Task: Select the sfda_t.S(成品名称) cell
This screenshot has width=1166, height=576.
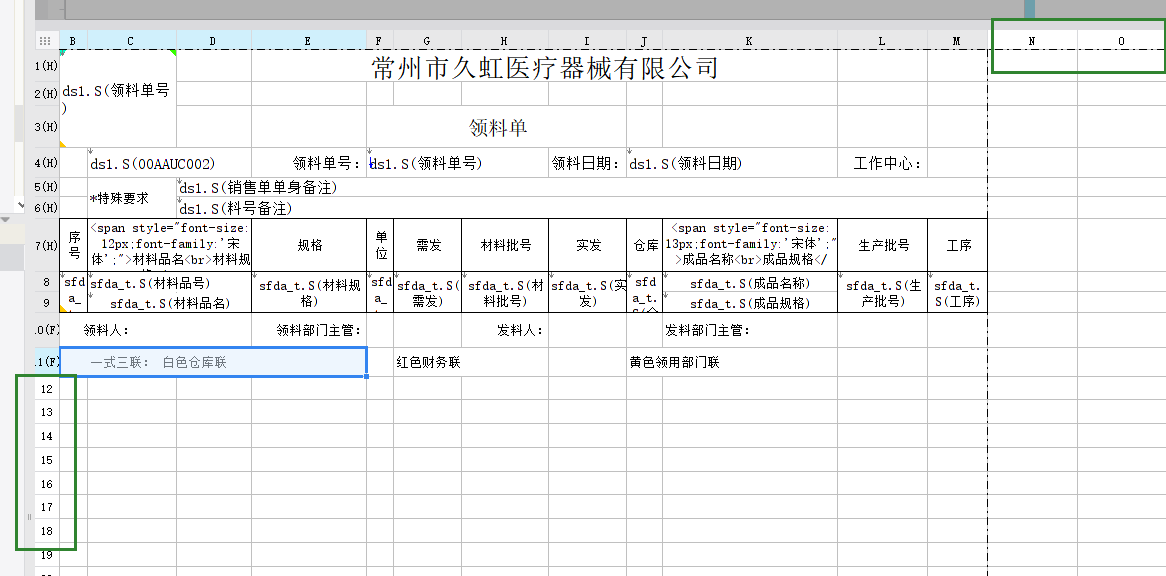Action: tap(750, 282)
